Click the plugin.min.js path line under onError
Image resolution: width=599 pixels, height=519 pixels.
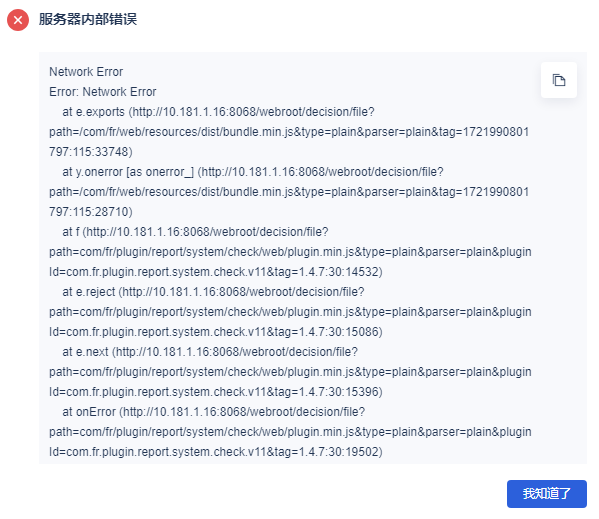(290, 432)
